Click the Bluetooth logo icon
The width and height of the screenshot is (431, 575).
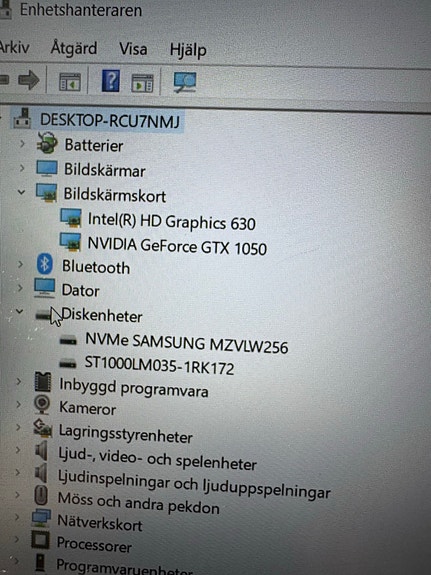45,264
